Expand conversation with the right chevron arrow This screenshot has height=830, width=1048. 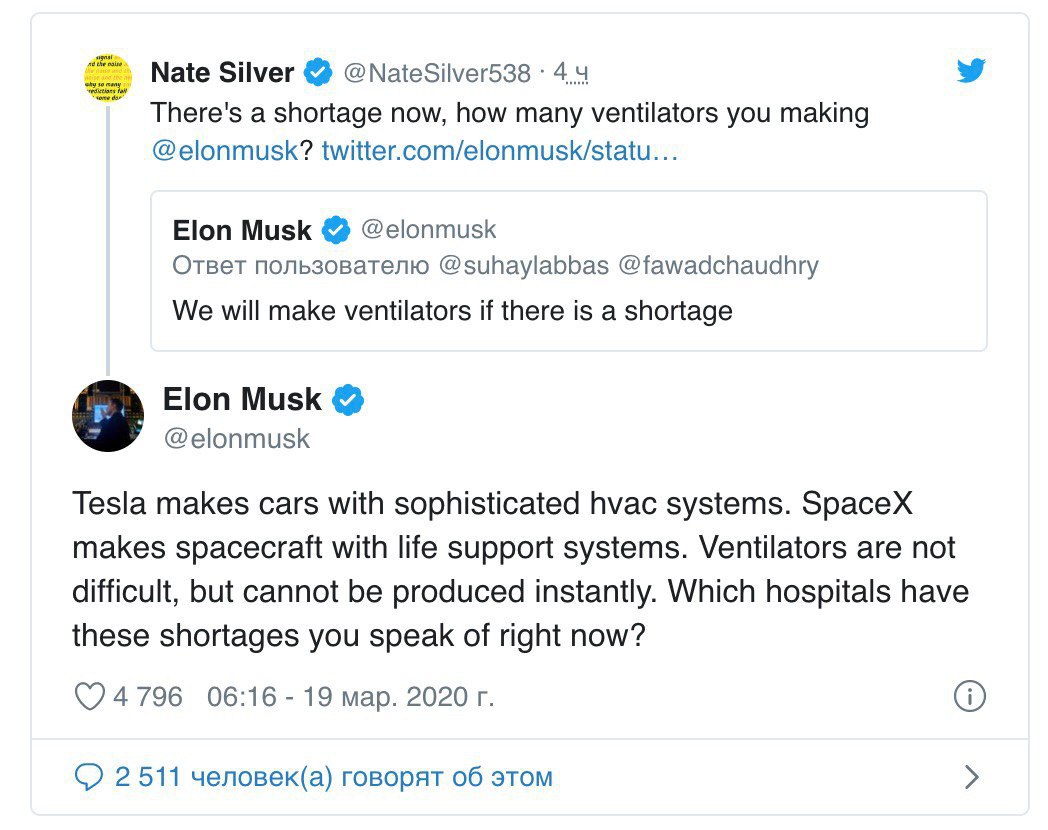[972, 777]
